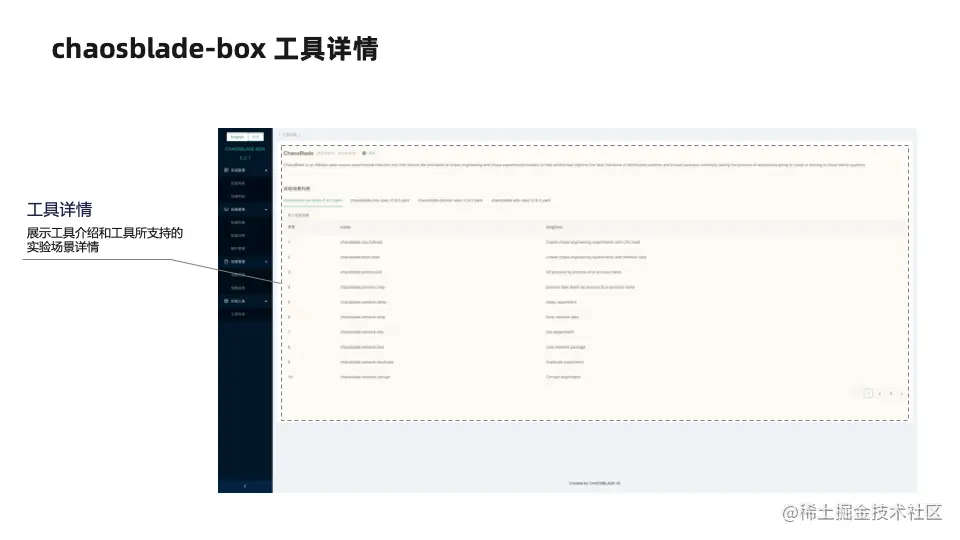Screen dimensions: 960x540
Task: Collapse the 实验管理 sidebar group arrow
Action: (x=266, y=170)
